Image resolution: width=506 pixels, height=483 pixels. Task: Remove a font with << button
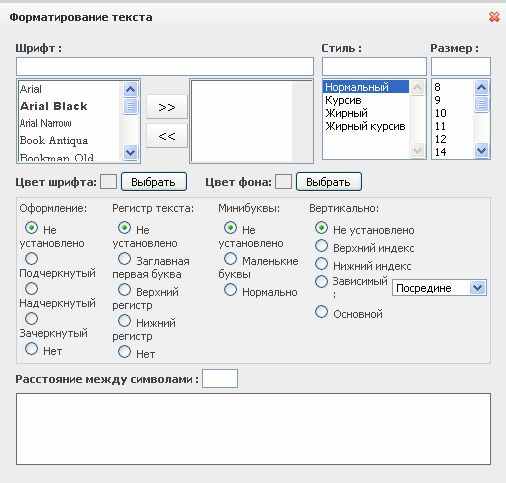pos(167,136)
